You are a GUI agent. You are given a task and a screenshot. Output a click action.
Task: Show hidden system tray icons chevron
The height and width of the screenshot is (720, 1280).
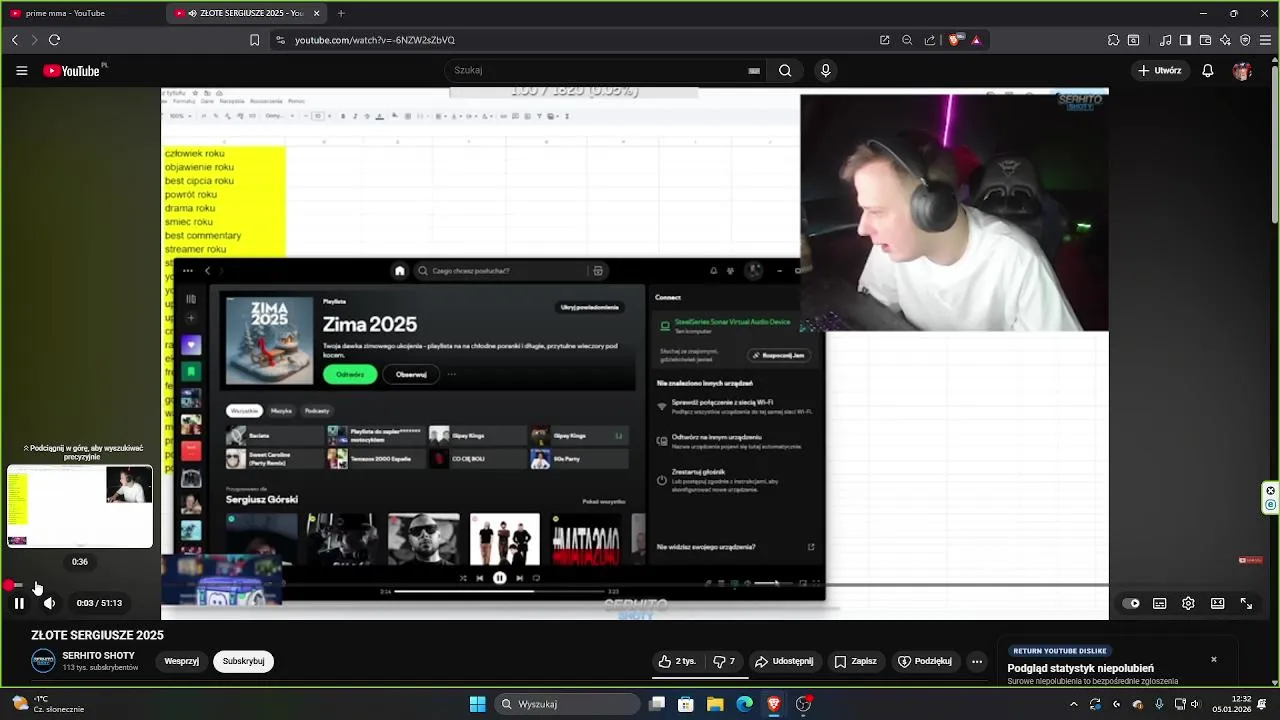click(x=1074, y=704)
